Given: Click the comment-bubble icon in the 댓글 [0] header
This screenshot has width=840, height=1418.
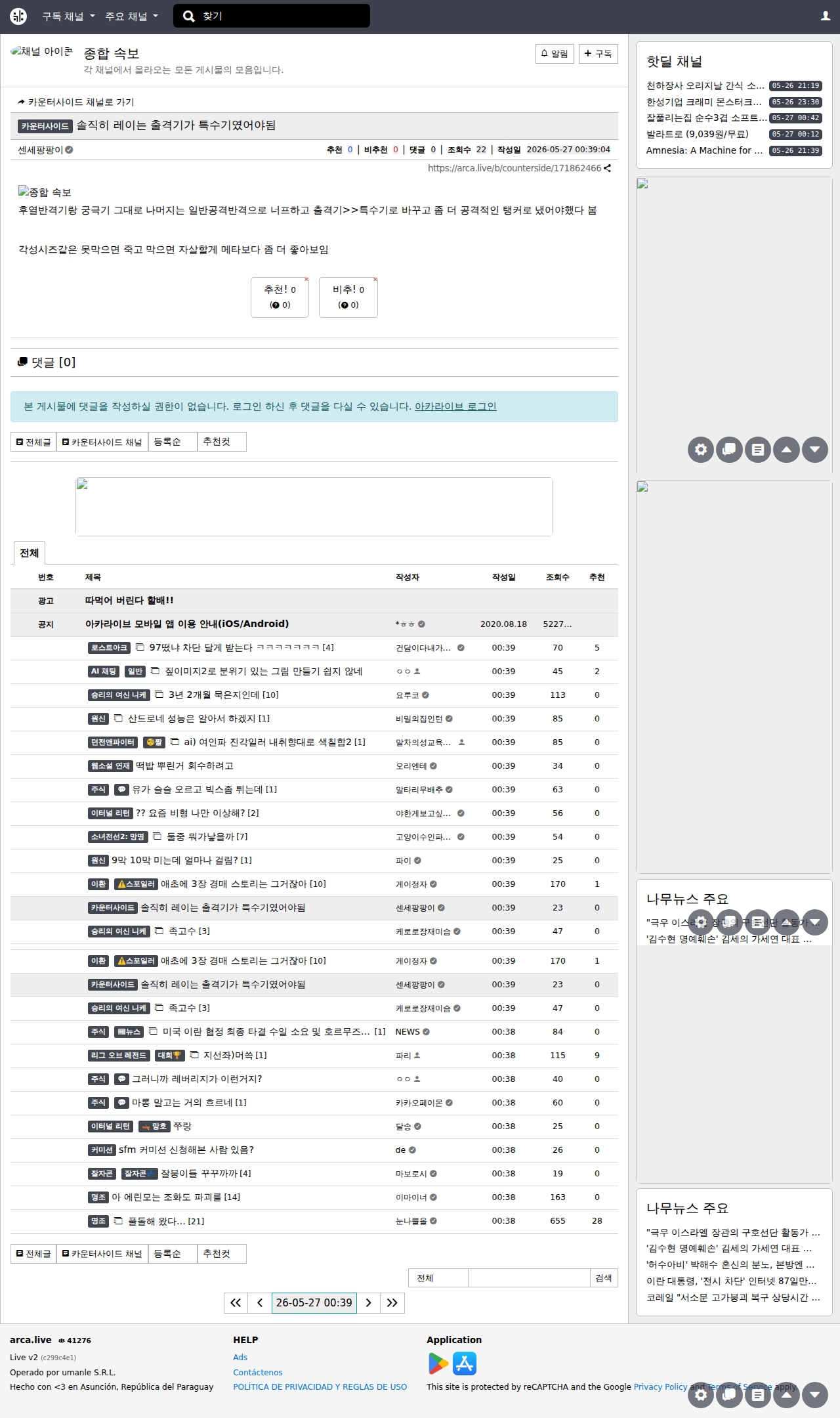Looking at the screenshot, I should click(x=23, y=362).
